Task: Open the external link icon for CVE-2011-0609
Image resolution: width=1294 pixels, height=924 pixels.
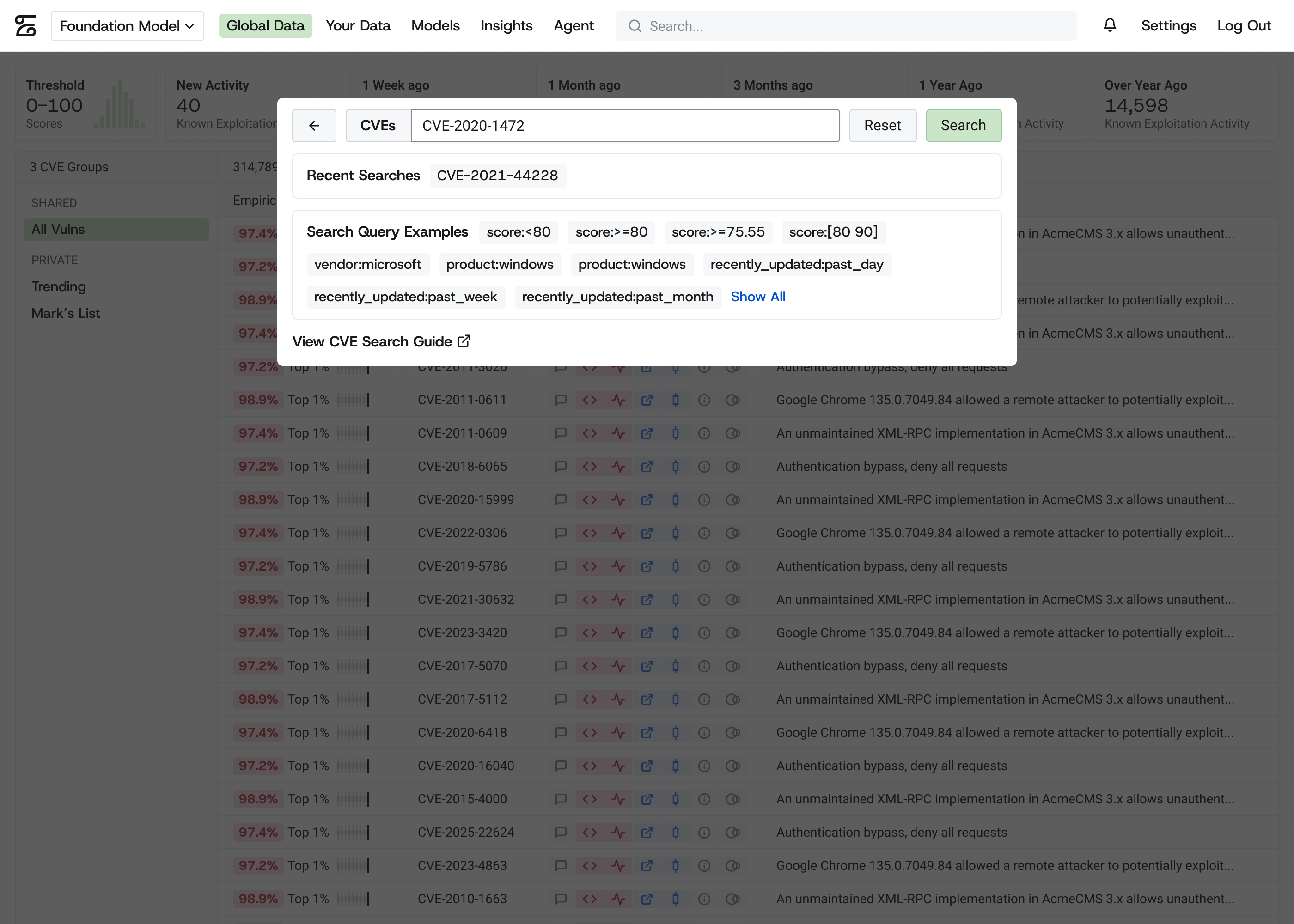Action: click(x=647, y=433)
